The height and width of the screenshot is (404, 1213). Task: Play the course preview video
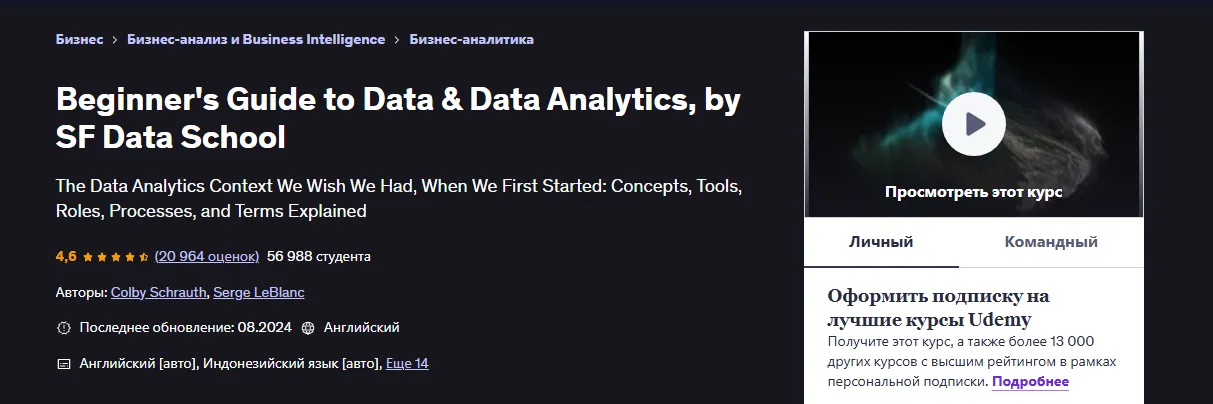coord(973,124)
